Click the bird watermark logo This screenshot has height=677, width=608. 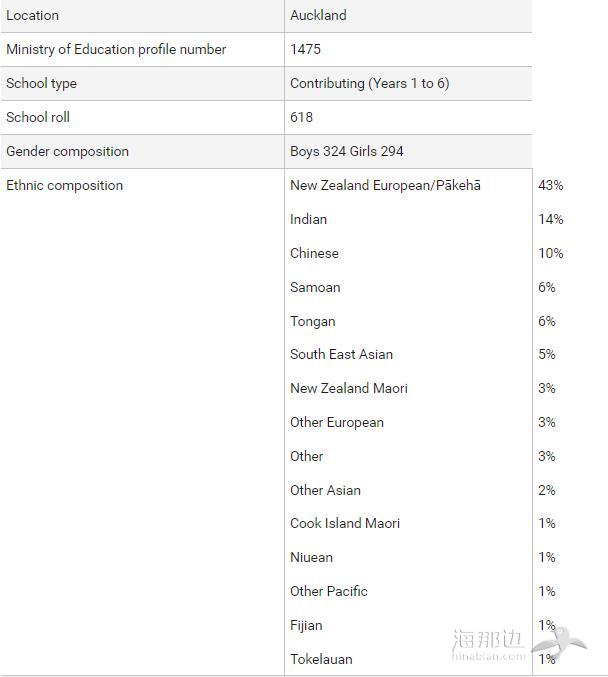pyautogui.click(x=559, y=643)
